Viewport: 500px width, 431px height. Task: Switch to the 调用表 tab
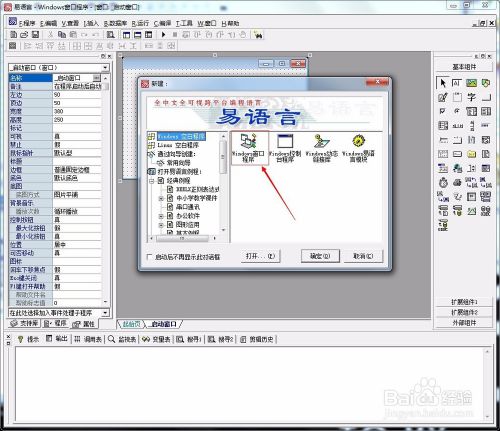(88, 339)
